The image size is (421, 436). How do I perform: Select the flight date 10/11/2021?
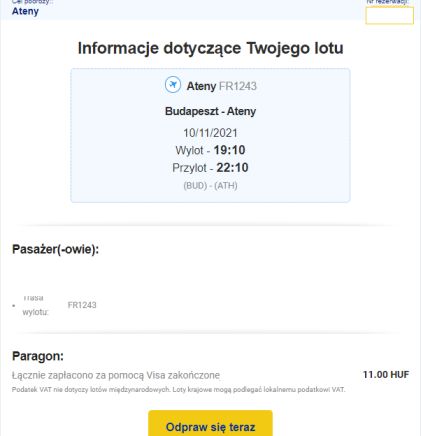[x=210, y=133]
